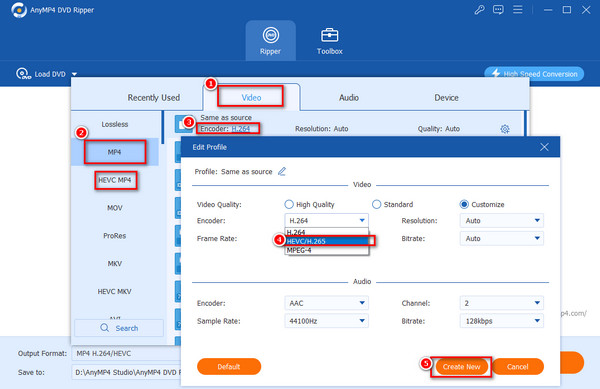Open profile settings gear icon
The width and height of the screenshot is (600, 389).
coord(505,129)
